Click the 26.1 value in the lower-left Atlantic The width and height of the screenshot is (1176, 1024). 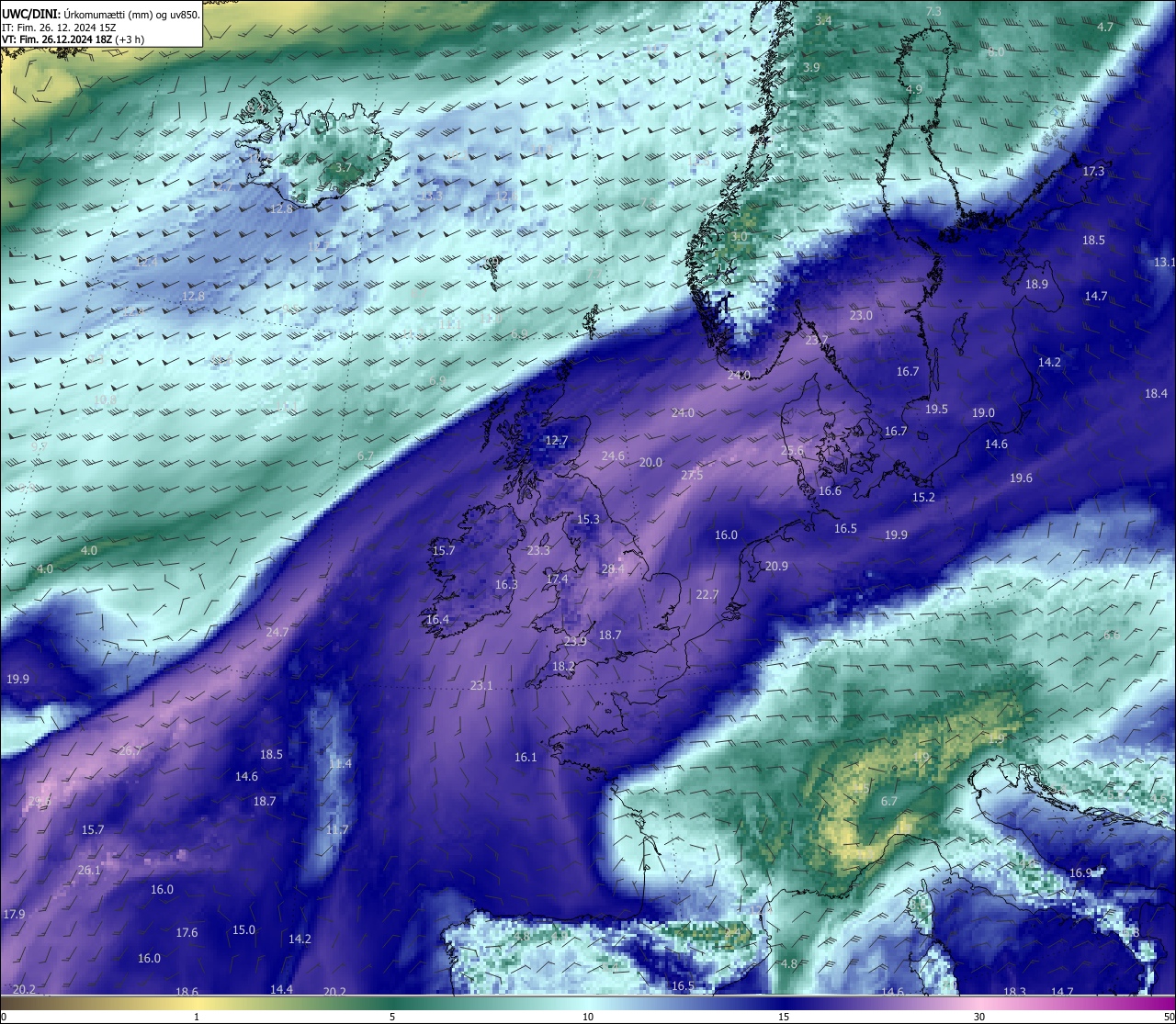(x=89, y=871)
